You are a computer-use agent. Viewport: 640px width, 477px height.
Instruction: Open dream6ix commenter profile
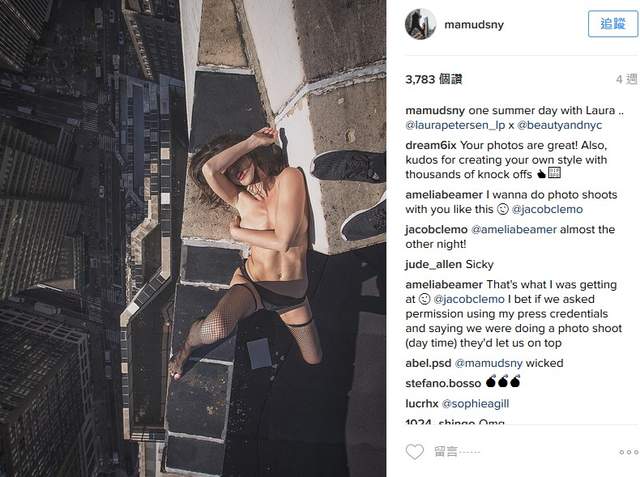click(431, 145)
